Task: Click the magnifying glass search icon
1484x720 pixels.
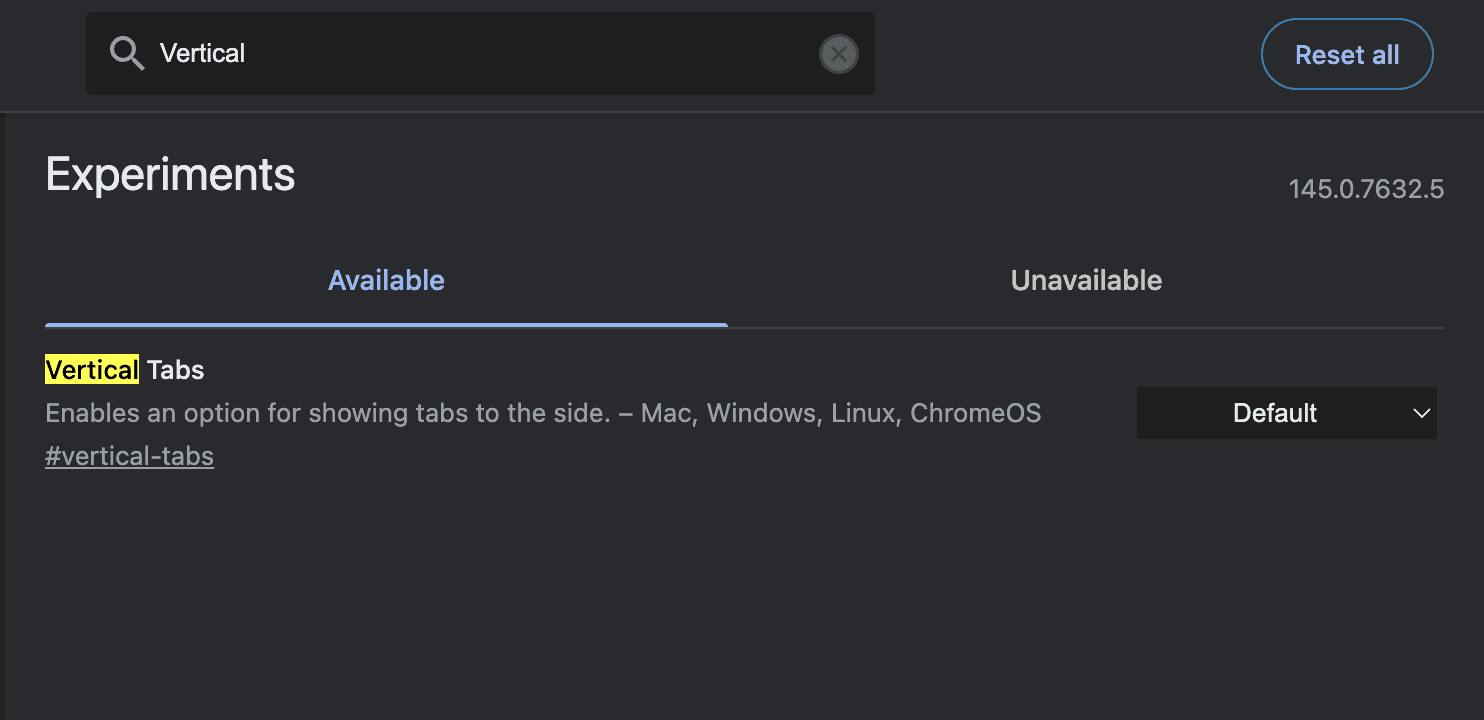Action: (x=127, y=54)
